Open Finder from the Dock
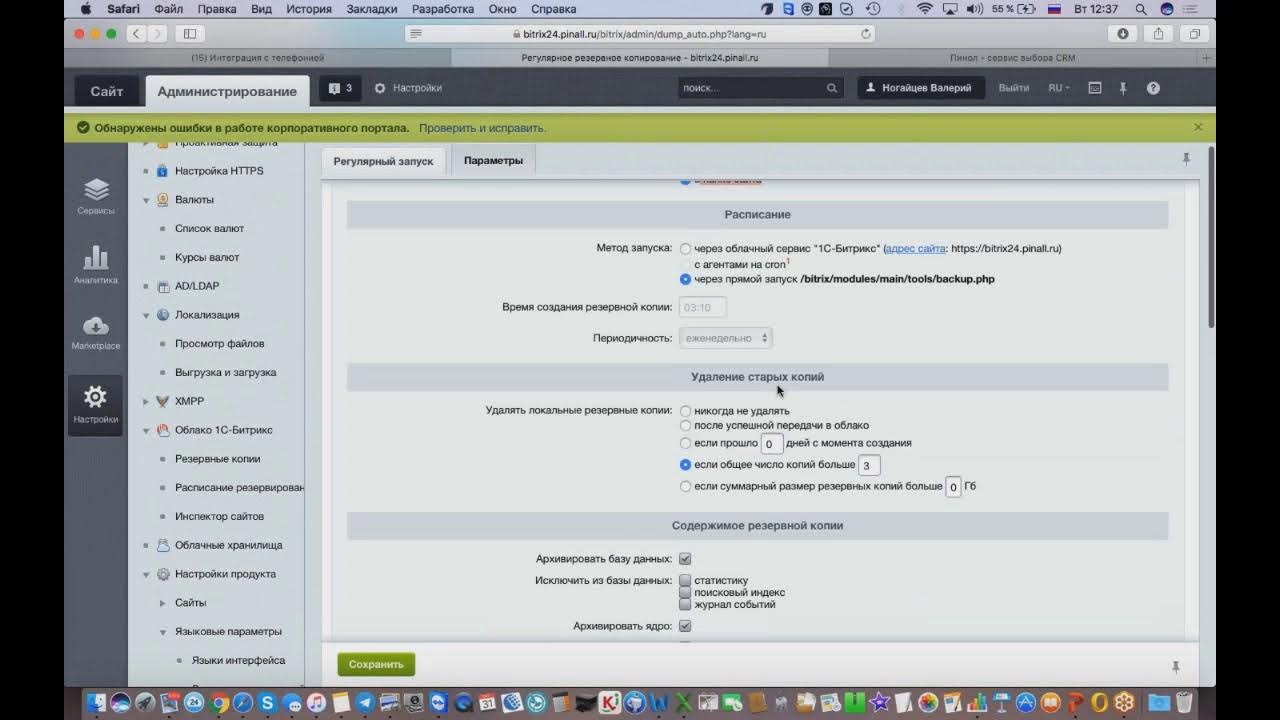The width and height of the screenshot is (1280, 720). point(98,702)
